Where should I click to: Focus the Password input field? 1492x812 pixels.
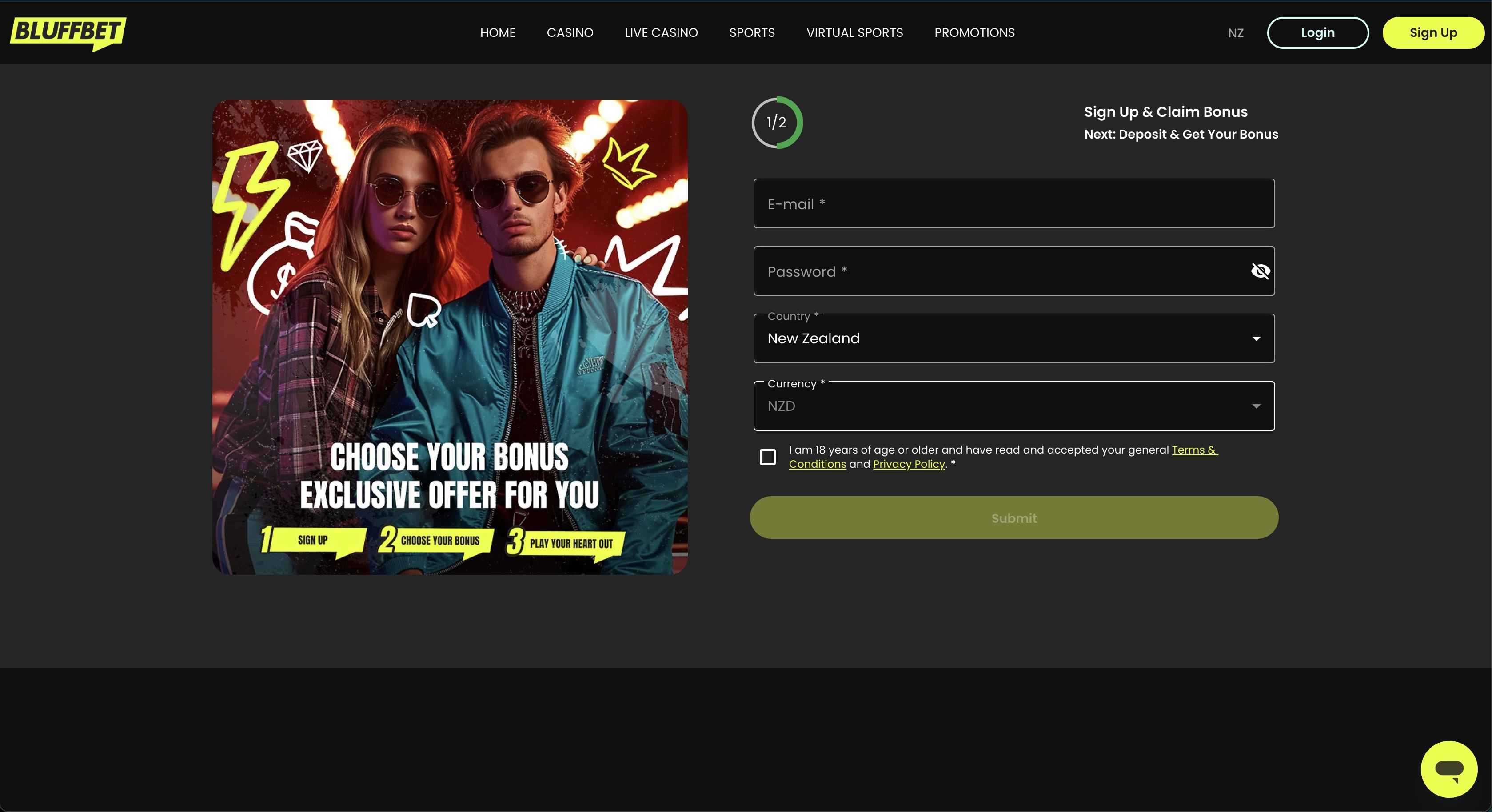pyautogui.click(x=1013, y=271)
